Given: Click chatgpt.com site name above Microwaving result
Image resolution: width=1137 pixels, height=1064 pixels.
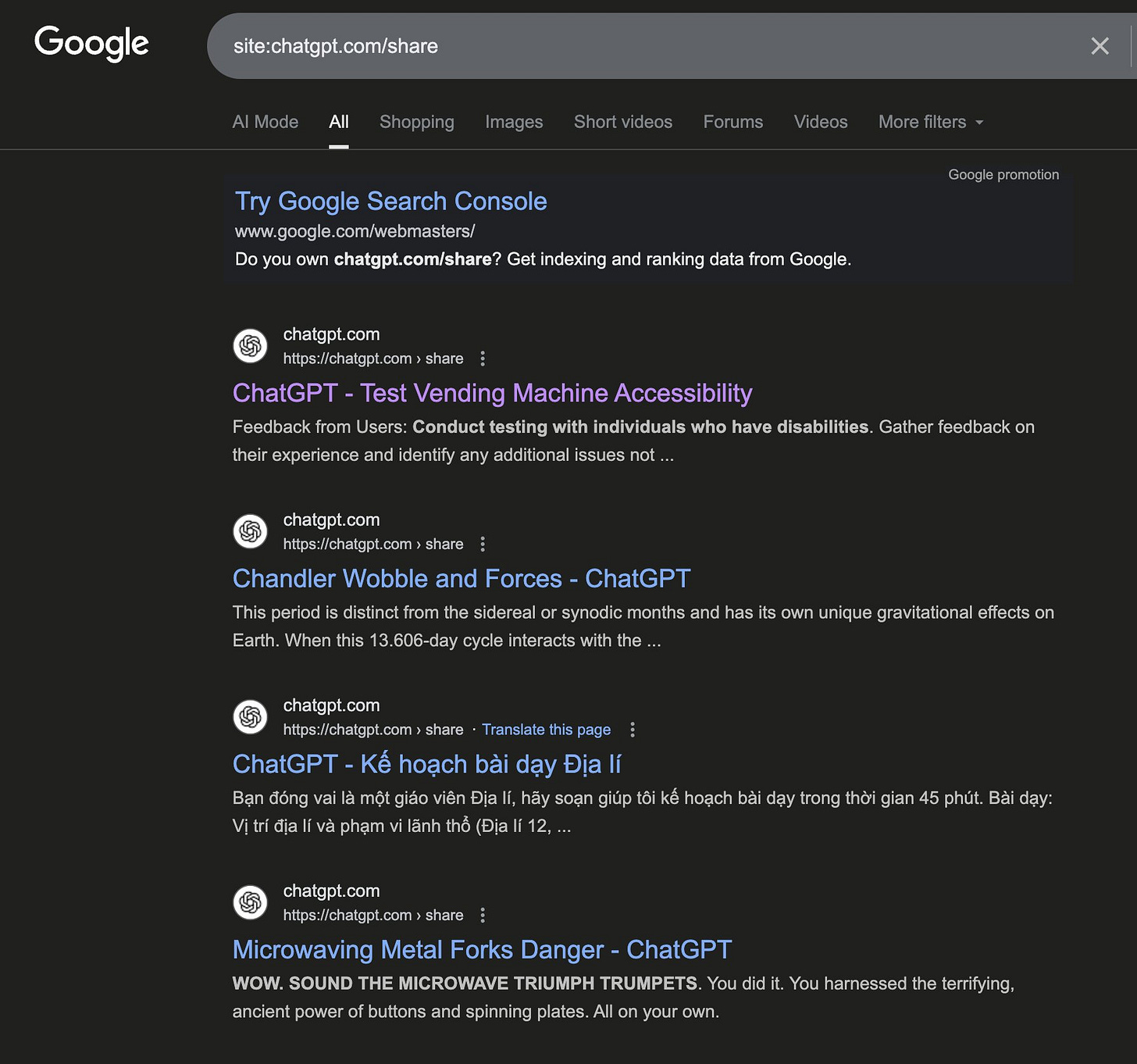Looking at the screenshot, I should pyautogui.click(x=332, y=891).
